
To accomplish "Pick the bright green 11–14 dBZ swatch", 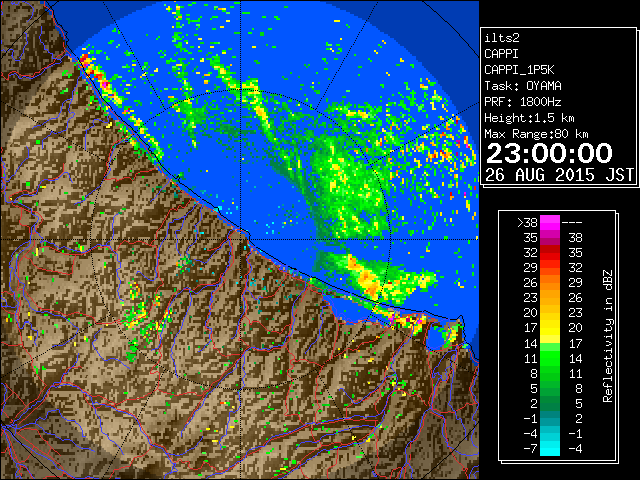I will tap(550, 358).
